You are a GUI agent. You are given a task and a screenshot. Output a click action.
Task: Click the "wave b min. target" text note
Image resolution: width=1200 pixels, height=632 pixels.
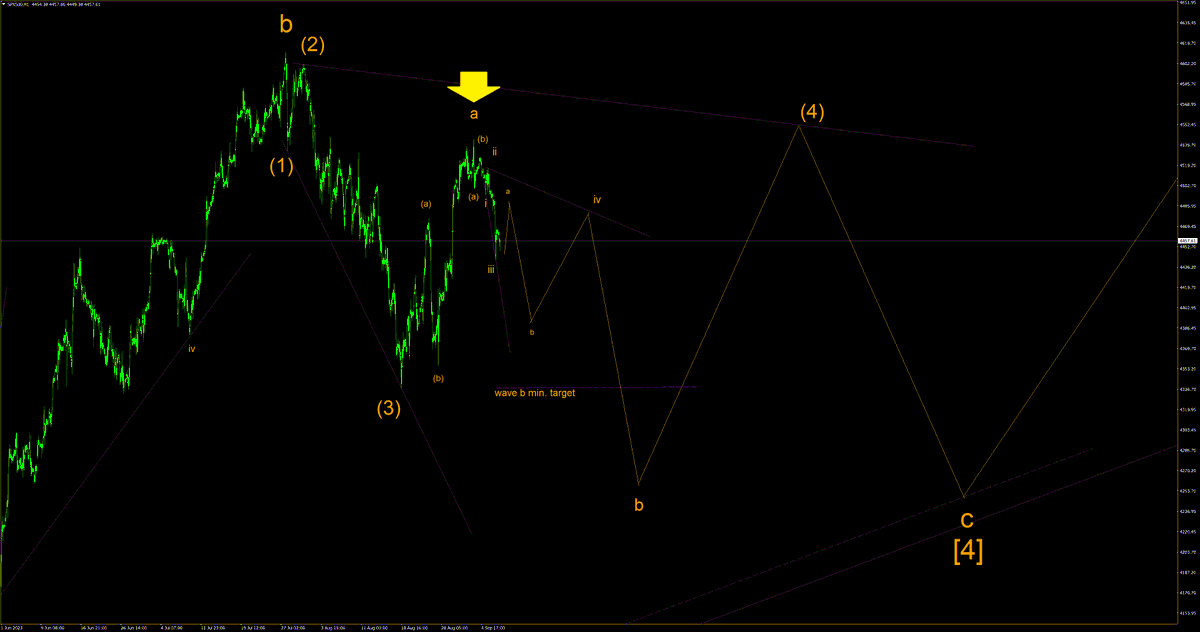coord(533,393)
